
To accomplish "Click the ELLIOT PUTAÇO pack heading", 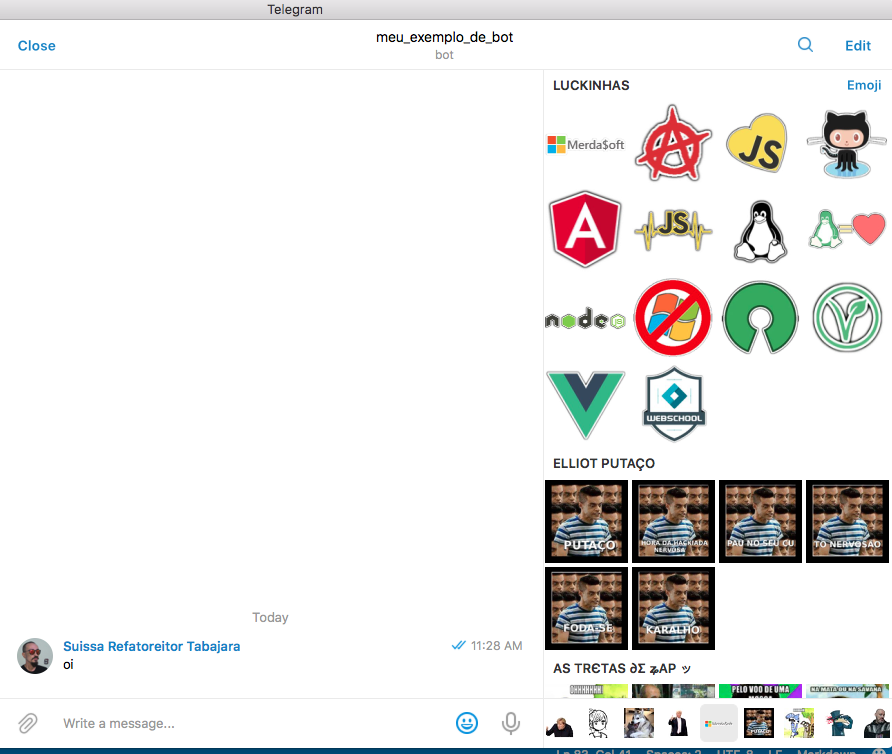I will pos(604,463).
